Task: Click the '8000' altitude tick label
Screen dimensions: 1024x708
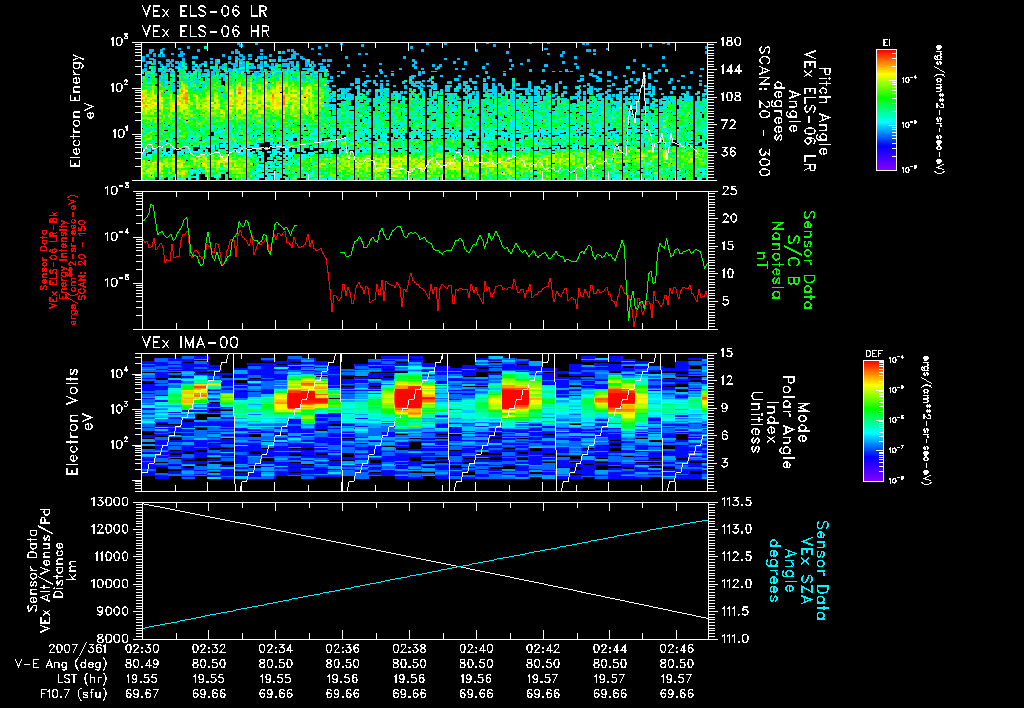Action: pos(112,639)
